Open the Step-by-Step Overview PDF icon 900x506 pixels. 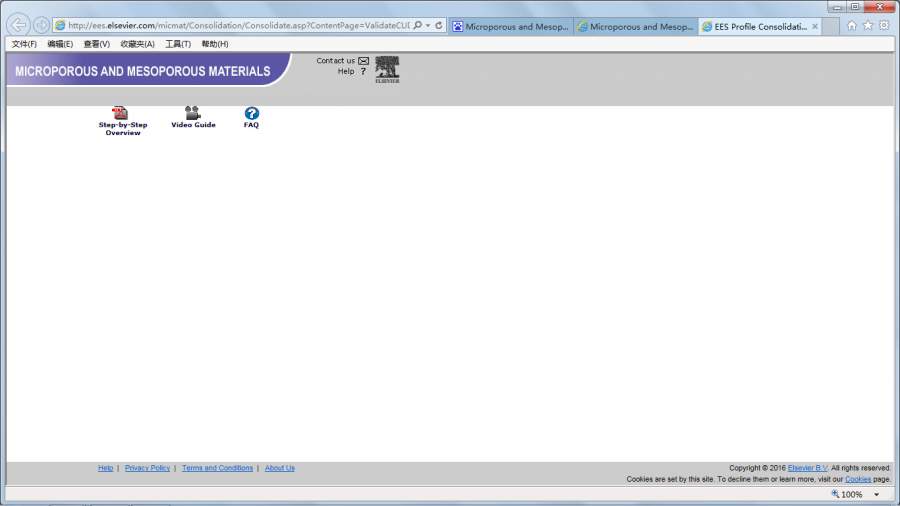point(120,112)
